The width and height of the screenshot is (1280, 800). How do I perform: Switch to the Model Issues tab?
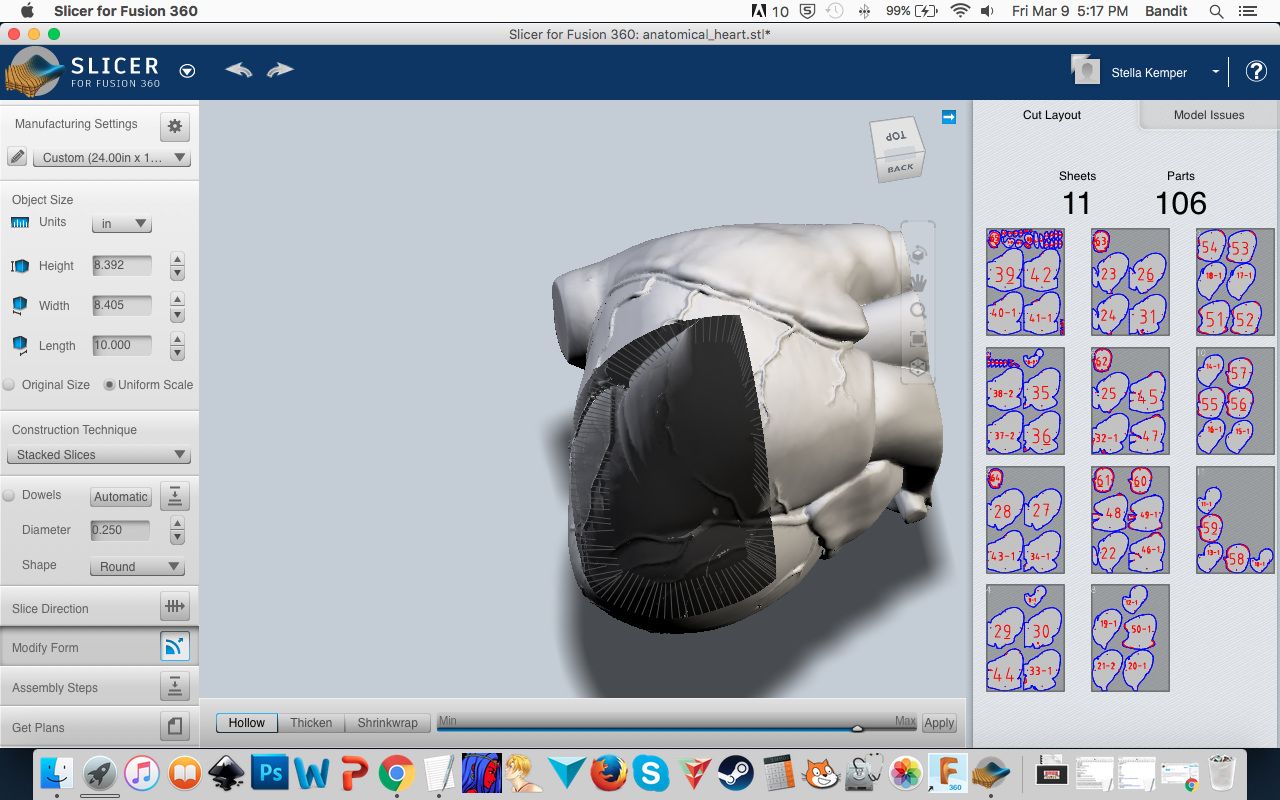[1209, 115]
